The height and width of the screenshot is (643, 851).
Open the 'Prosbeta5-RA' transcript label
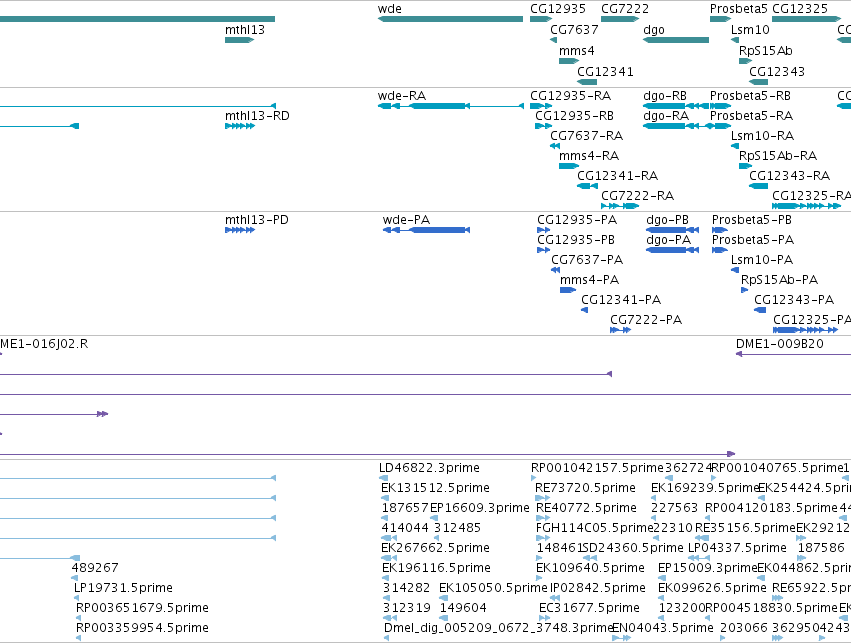pyautogui.click(x=751, y=116)
